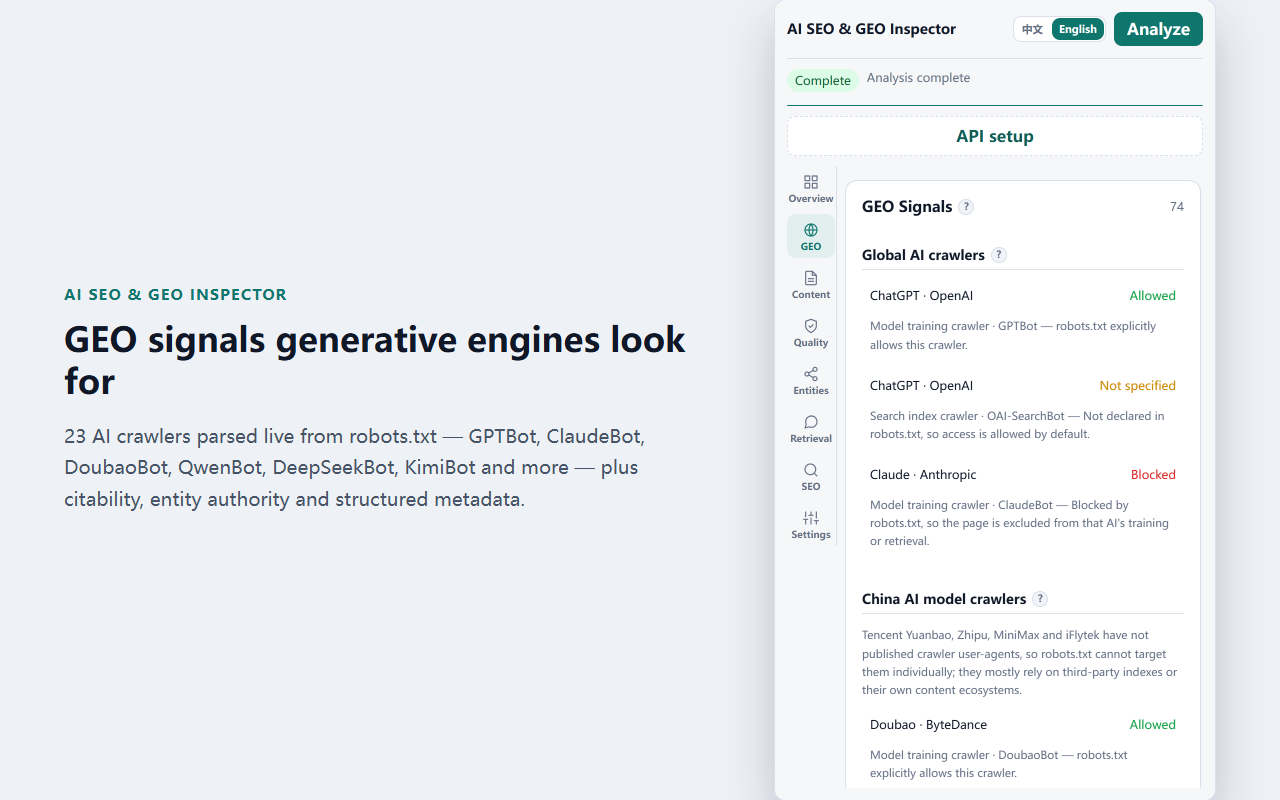Click the 23 AI crawlers description paragraph

(x=355, y=468)
